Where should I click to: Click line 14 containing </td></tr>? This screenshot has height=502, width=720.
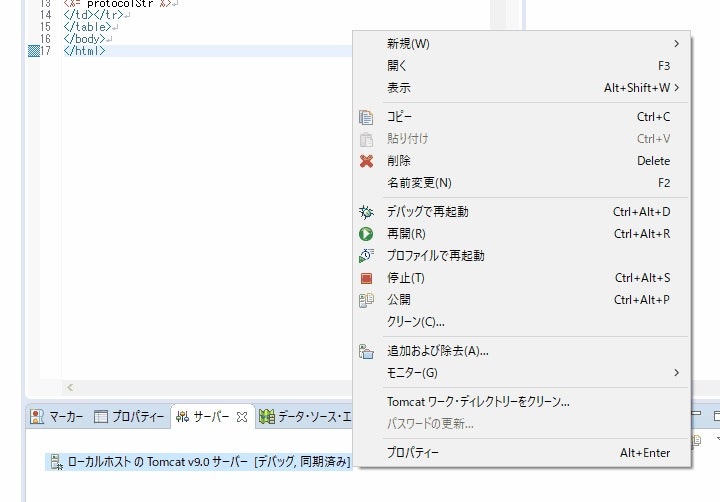94,15
